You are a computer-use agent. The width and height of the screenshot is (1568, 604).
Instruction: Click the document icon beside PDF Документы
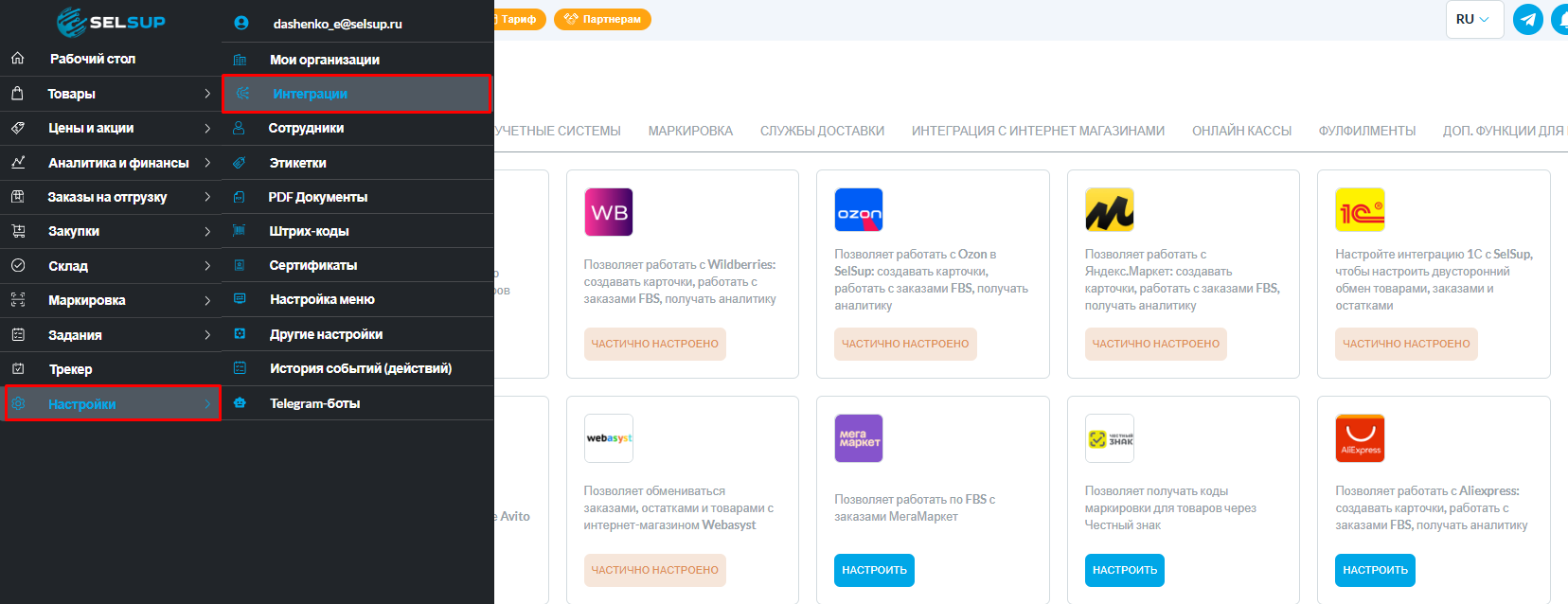[x=239, y=197]
